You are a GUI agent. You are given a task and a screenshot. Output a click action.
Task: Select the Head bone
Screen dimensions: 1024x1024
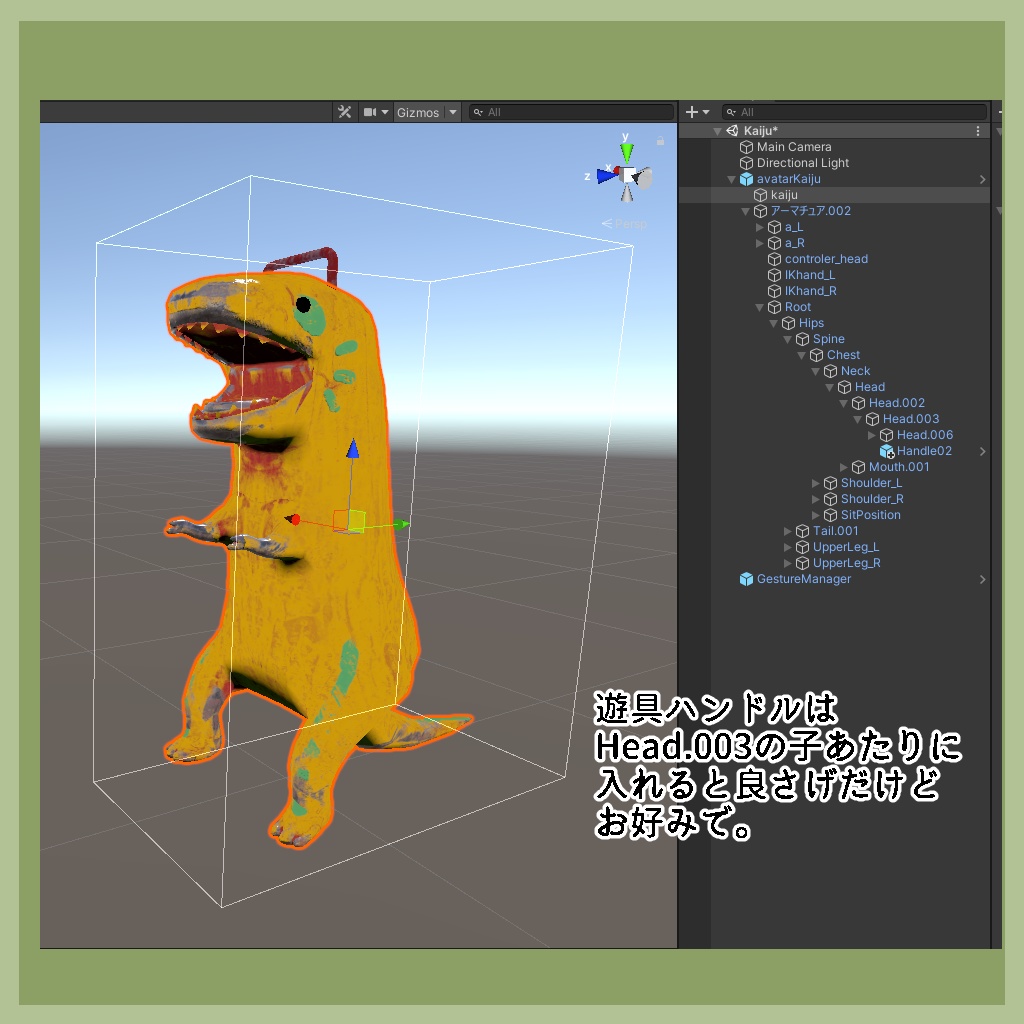click(870, 387)
